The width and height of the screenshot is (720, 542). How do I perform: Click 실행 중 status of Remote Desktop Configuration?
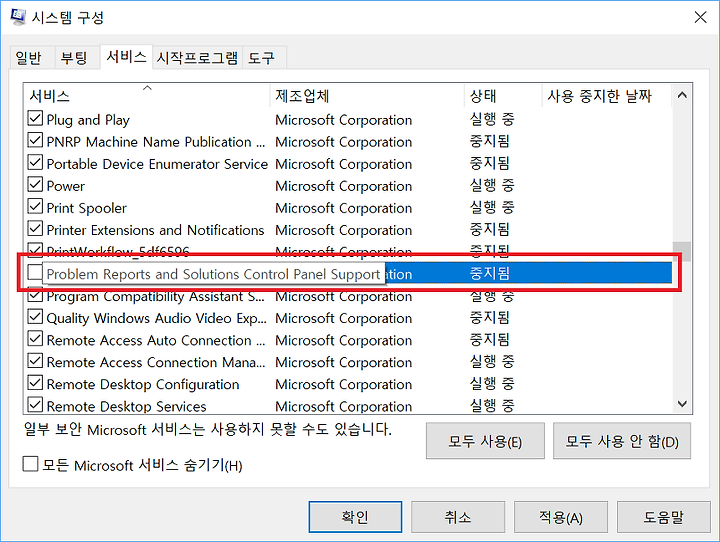[x=492, y=384]
